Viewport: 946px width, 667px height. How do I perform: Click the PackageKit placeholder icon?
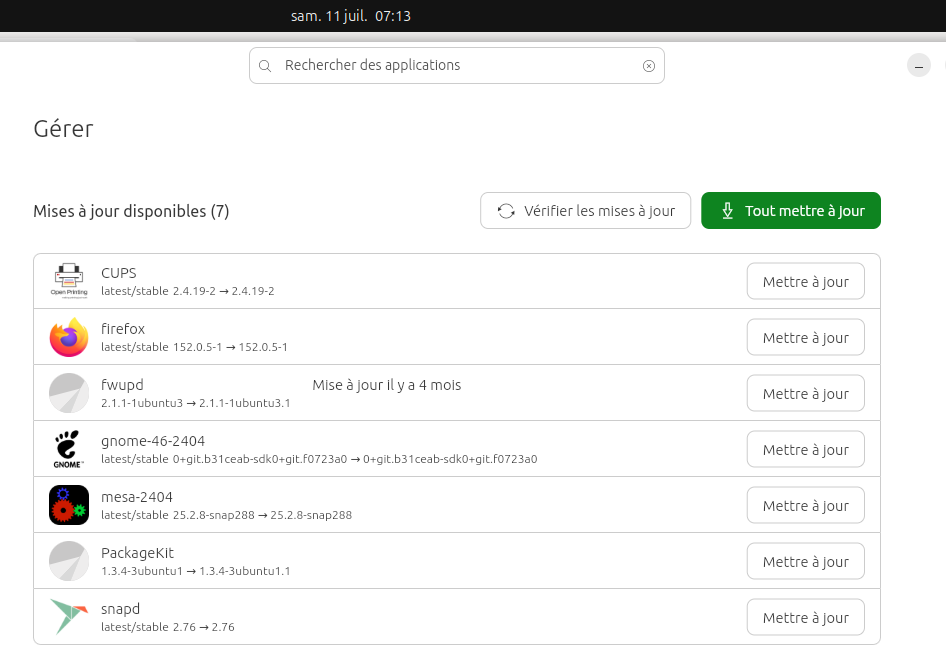click(x=69, y=561)
